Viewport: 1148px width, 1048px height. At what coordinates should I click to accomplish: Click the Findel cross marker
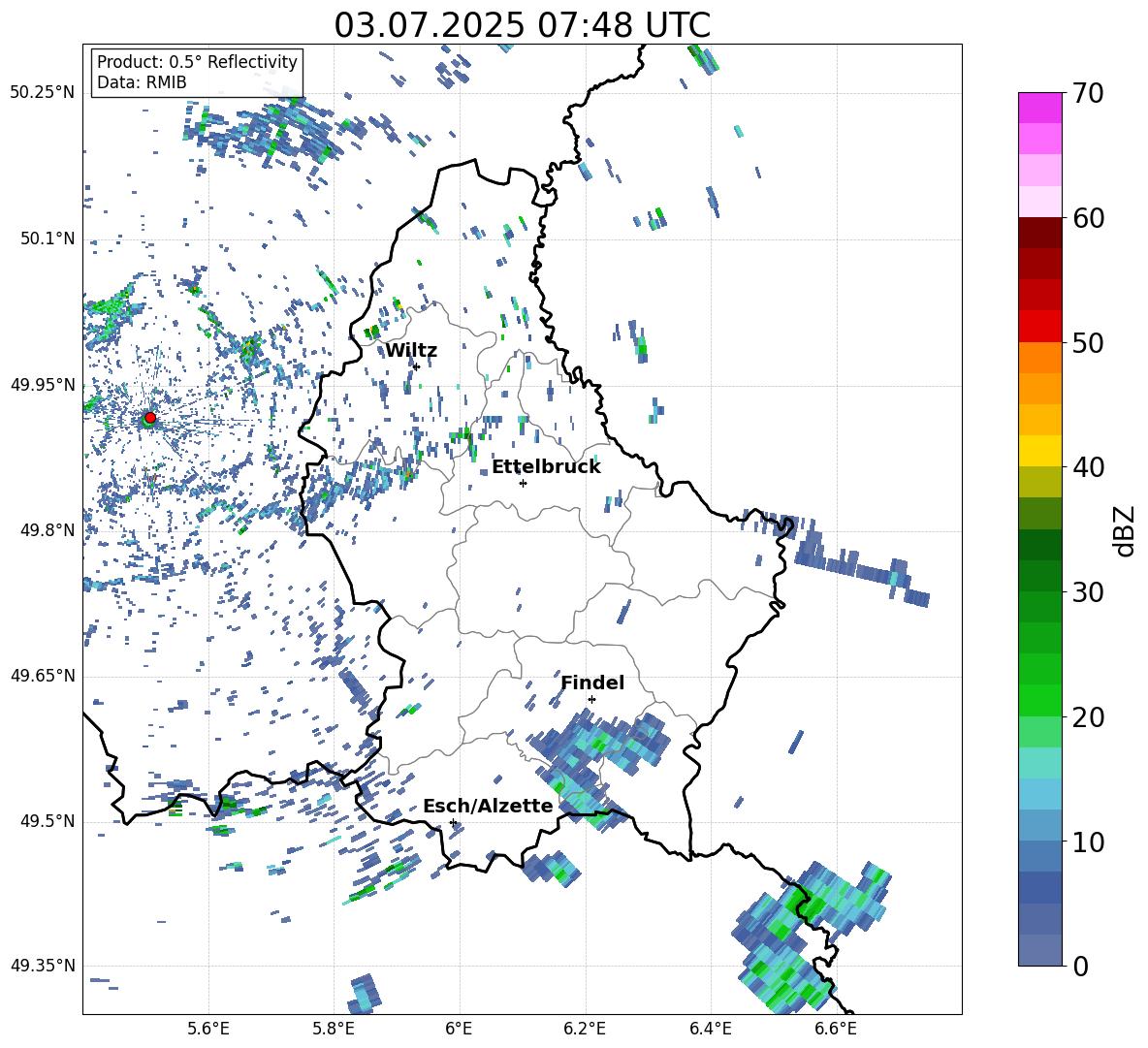pyautogui.click(x=591, y=700)
